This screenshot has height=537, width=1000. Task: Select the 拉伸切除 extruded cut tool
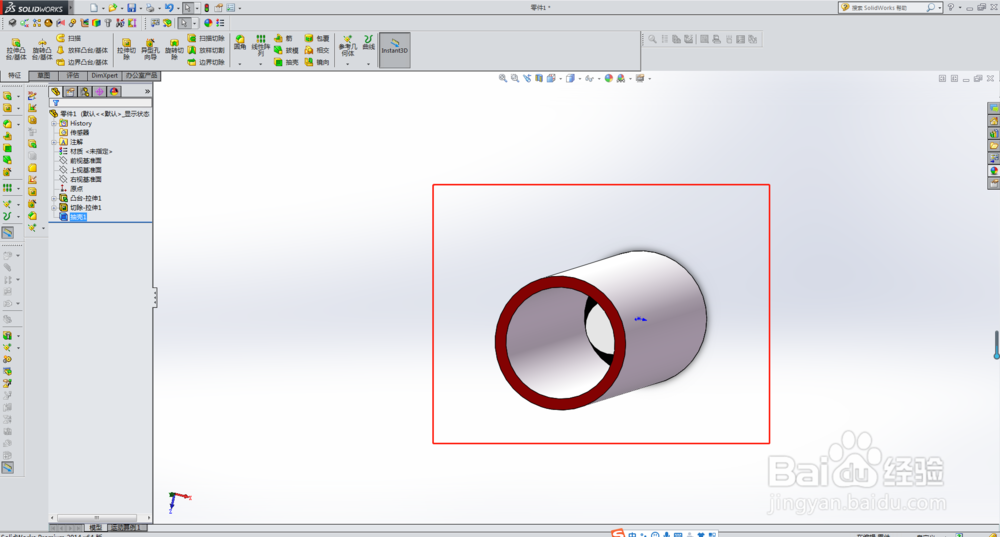pyautogui.click(x=126, y=49)
